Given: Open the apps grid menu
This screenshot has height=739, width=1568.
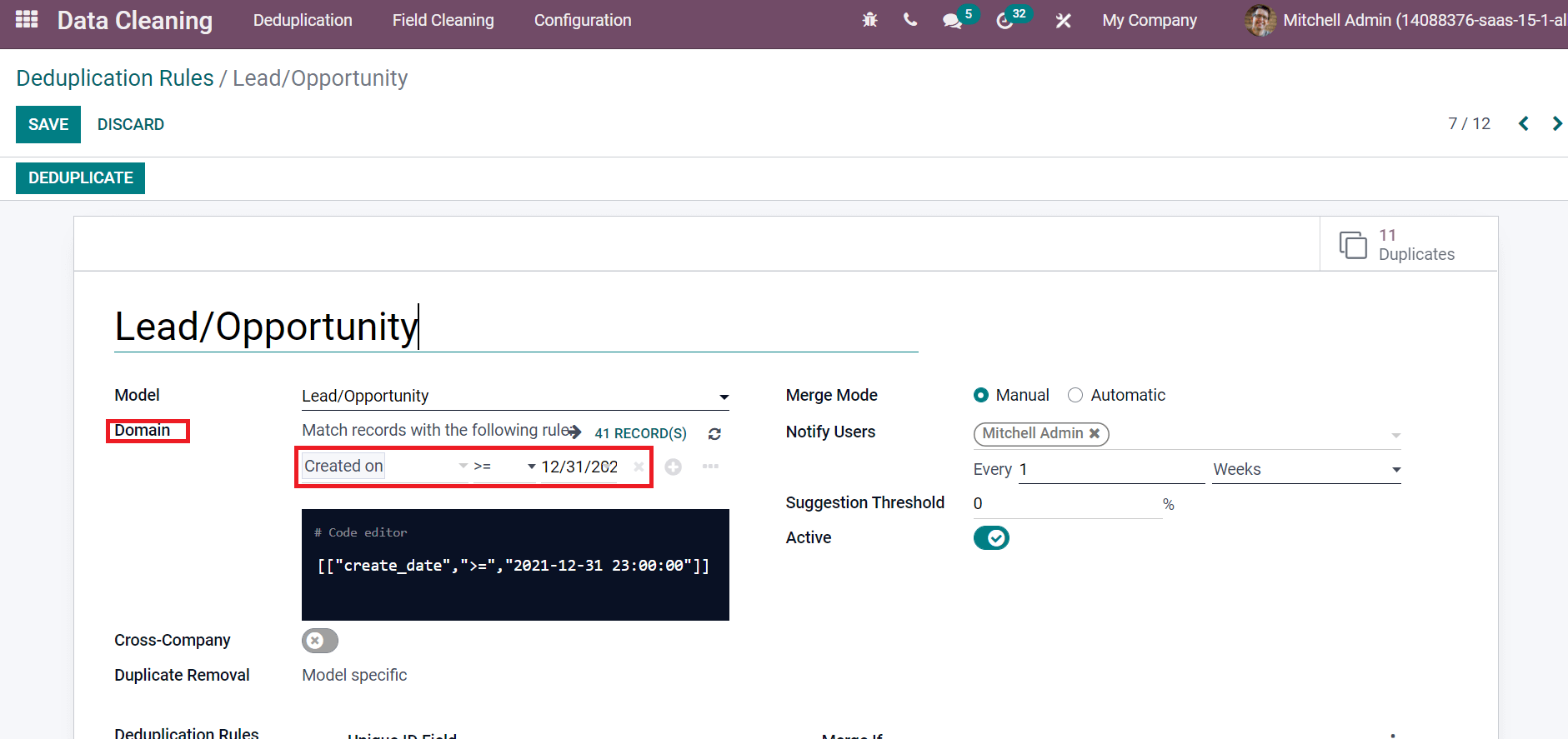Looking at the screenshot, I should tap(27, 19).
